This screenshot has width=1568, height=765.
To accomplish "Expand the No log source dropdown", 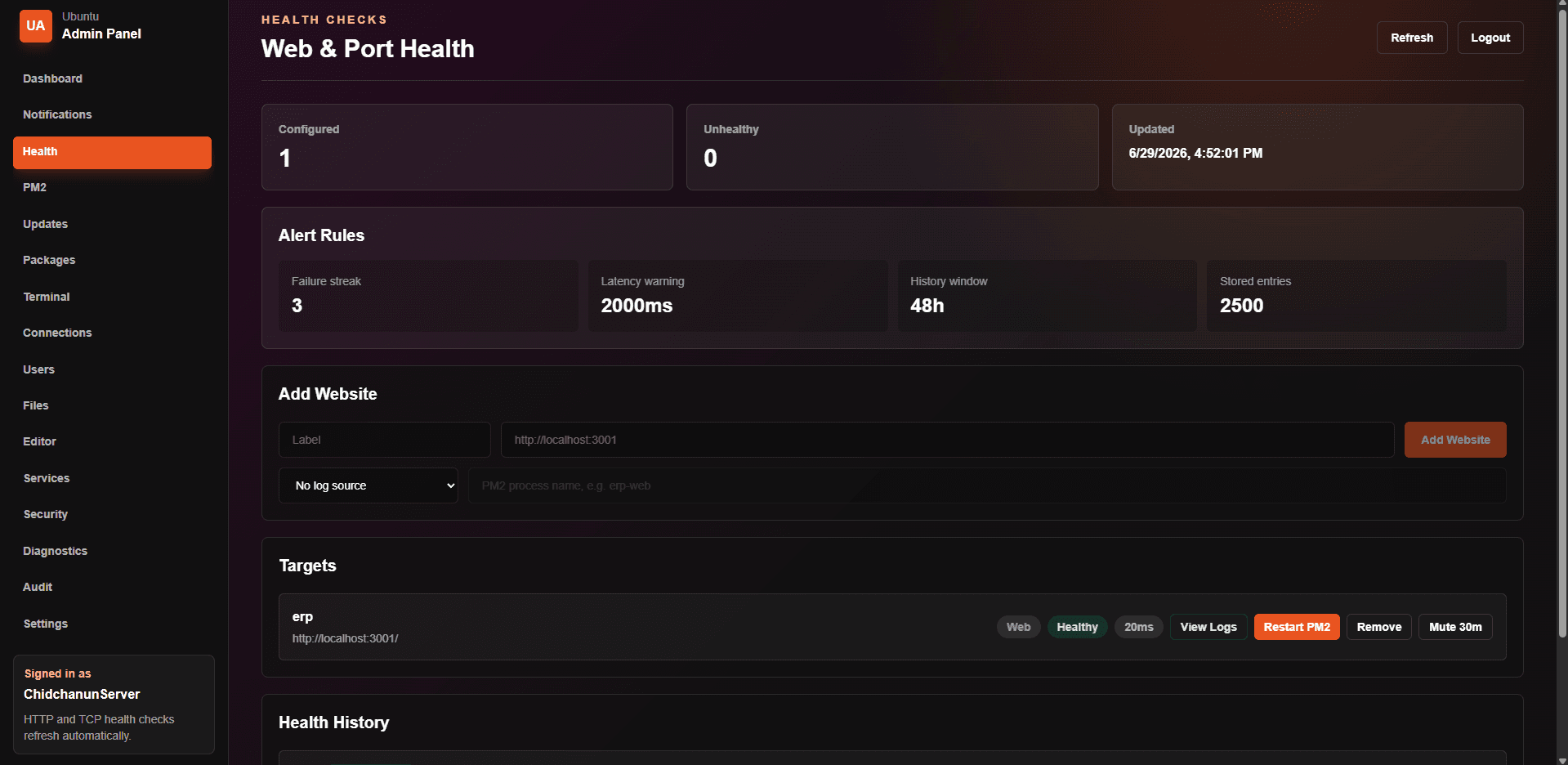I will click(369, 485).
